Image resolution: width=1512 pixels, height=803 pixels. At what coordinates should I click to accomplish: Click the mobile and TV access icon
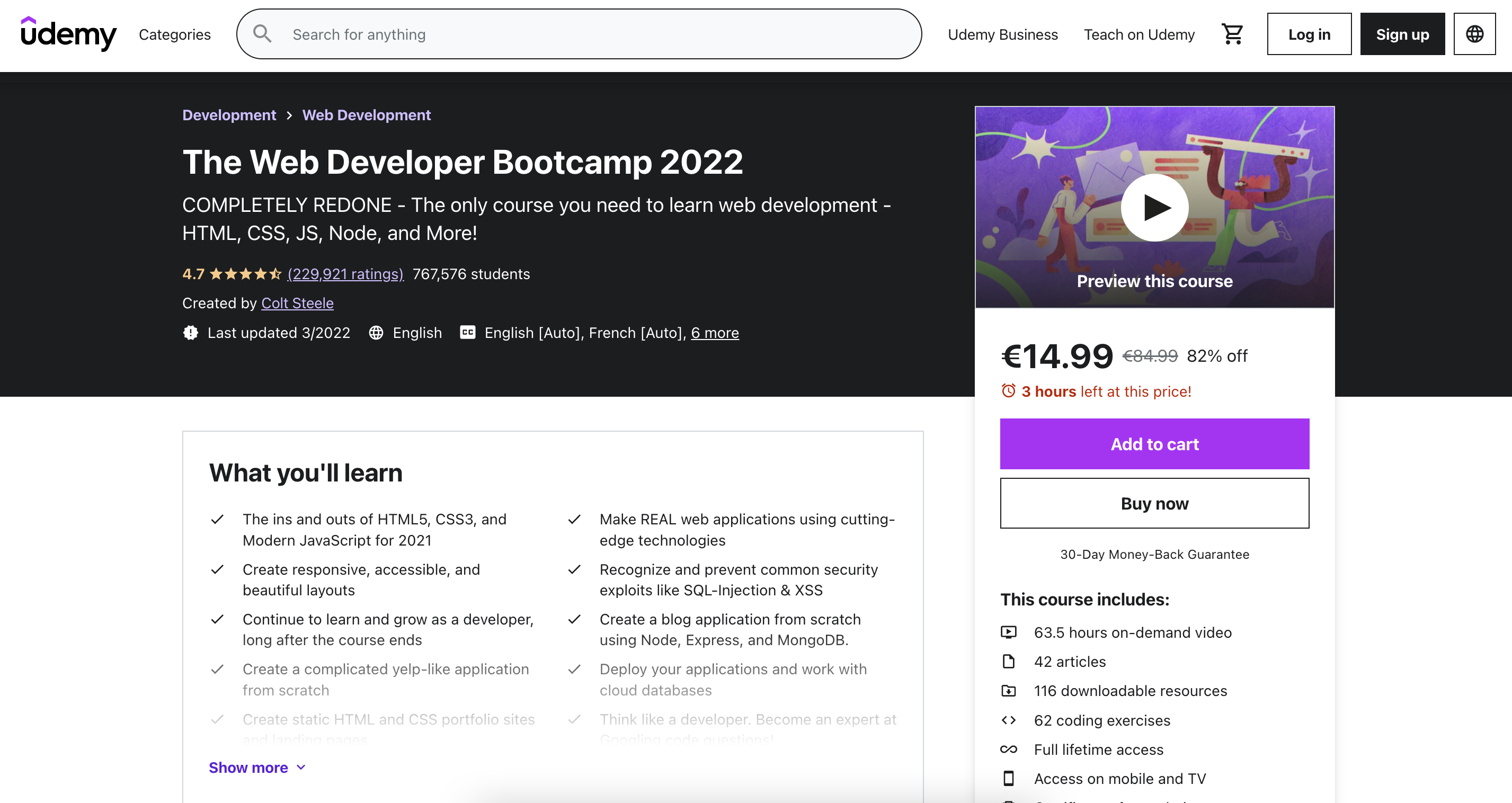pyautogui.click(x=1008, y=779)
